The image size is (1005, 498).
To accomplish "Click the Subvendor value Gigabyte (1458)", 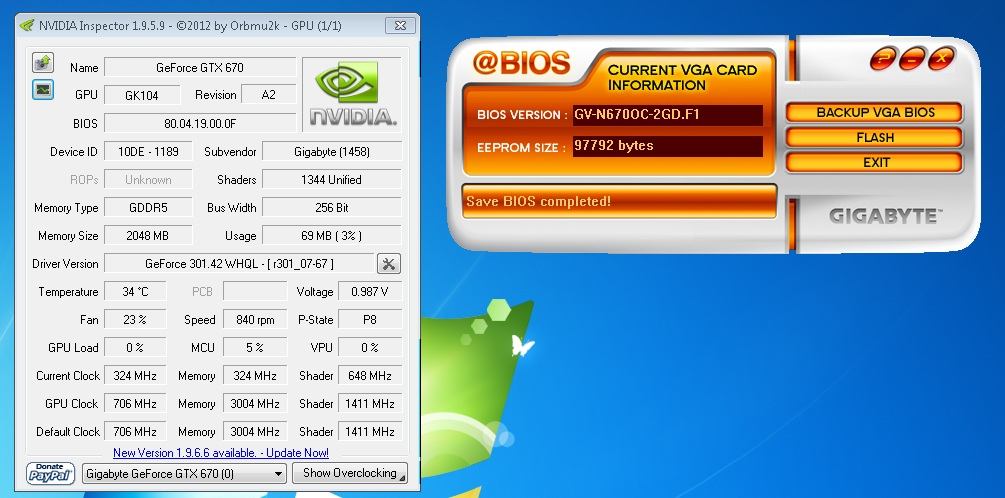I will pyautogui.click(x=332, y=151).
